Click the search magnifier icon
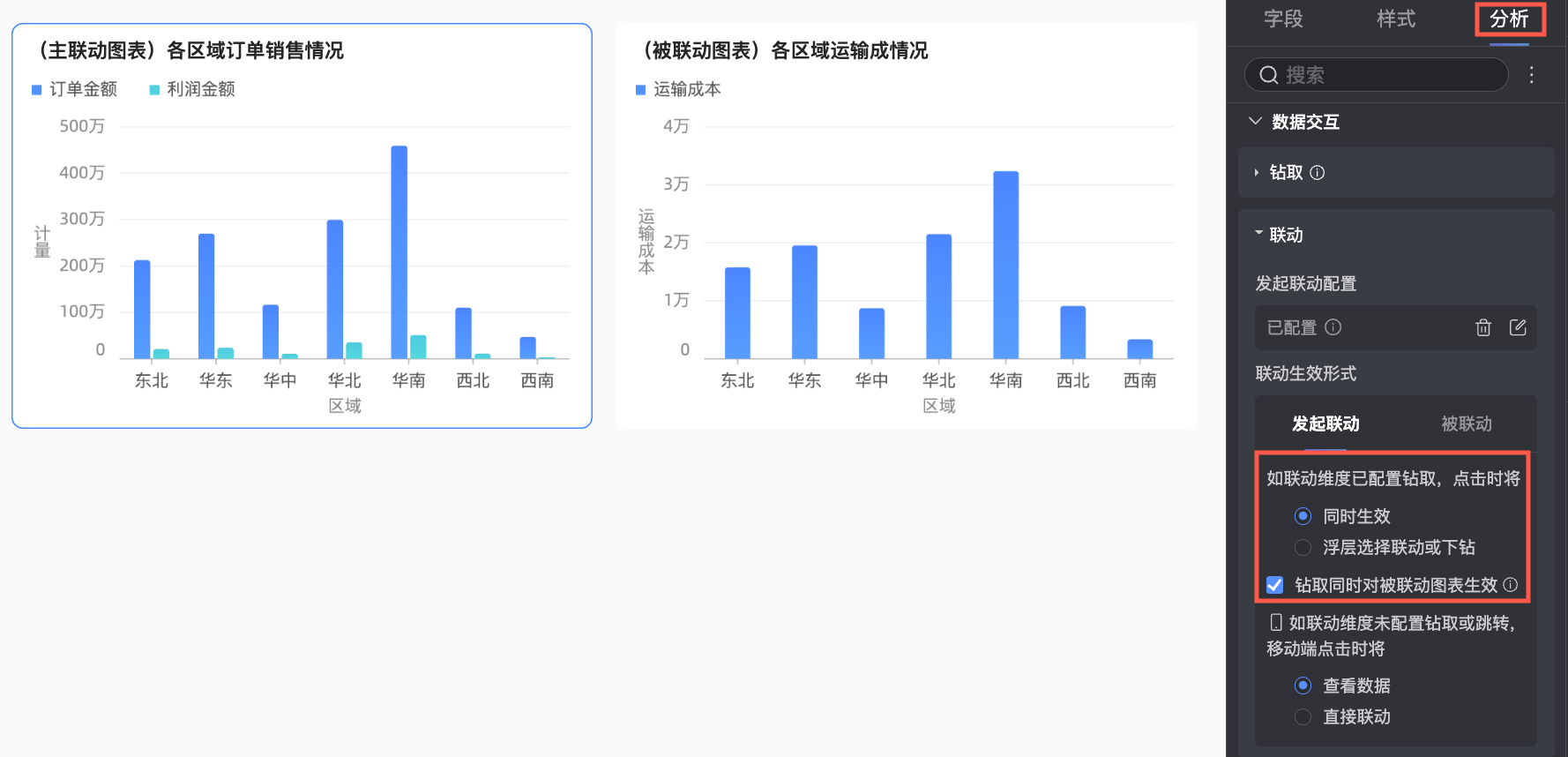1568x757 pixels. pos(1268,75)
